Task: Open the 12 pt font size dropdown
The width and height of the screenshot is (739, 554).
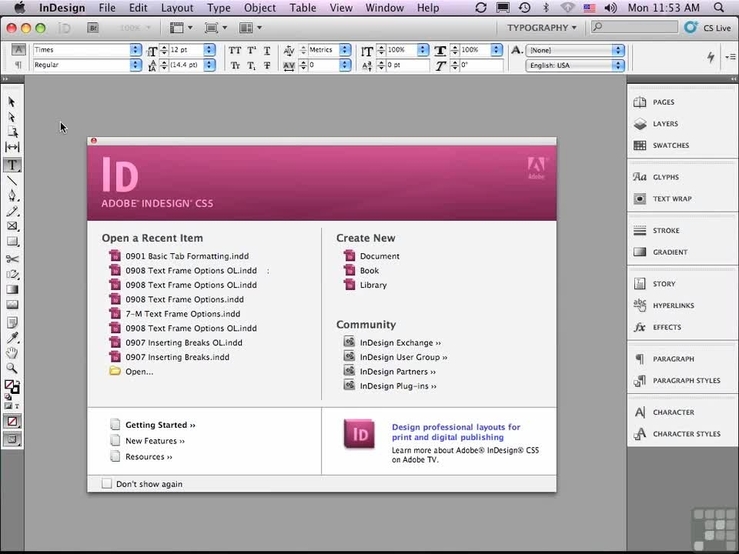Action: tap(210, 50)
